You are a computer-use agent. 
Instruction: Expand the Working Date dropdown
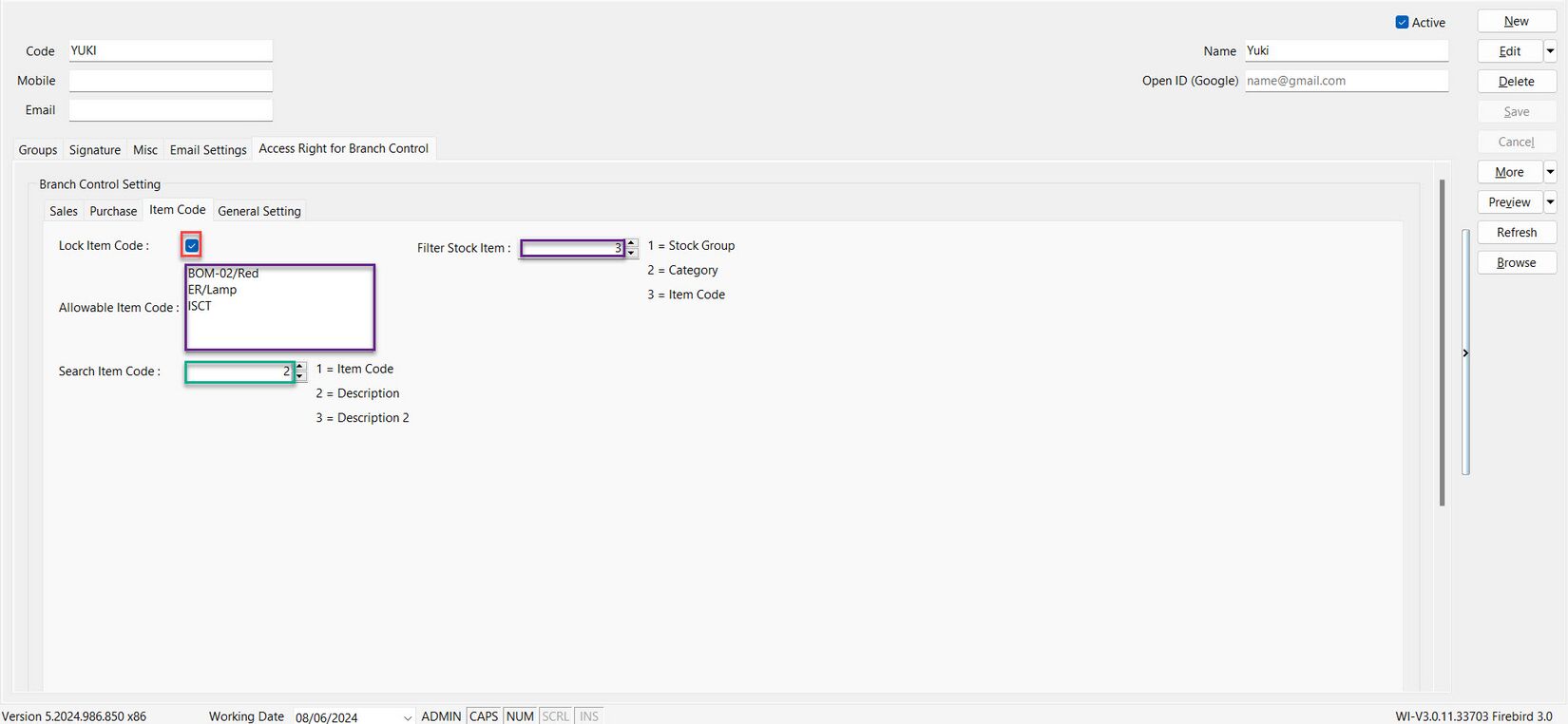coord(408,717)
